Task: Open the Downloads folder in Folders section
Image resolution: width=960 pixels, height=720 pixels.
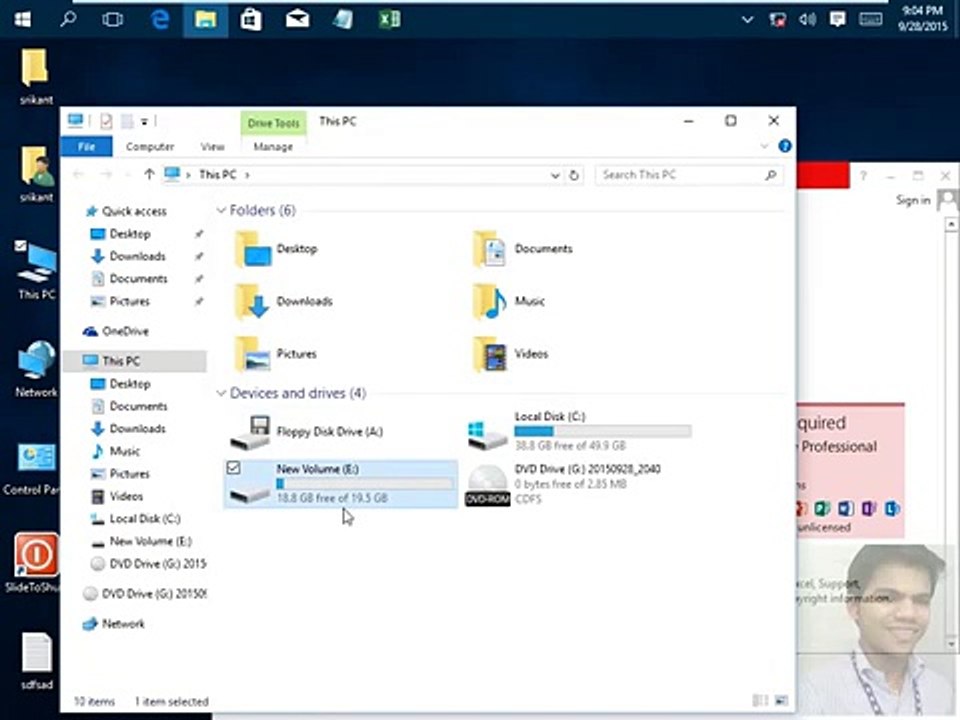Action: click(x=284, y=301)
